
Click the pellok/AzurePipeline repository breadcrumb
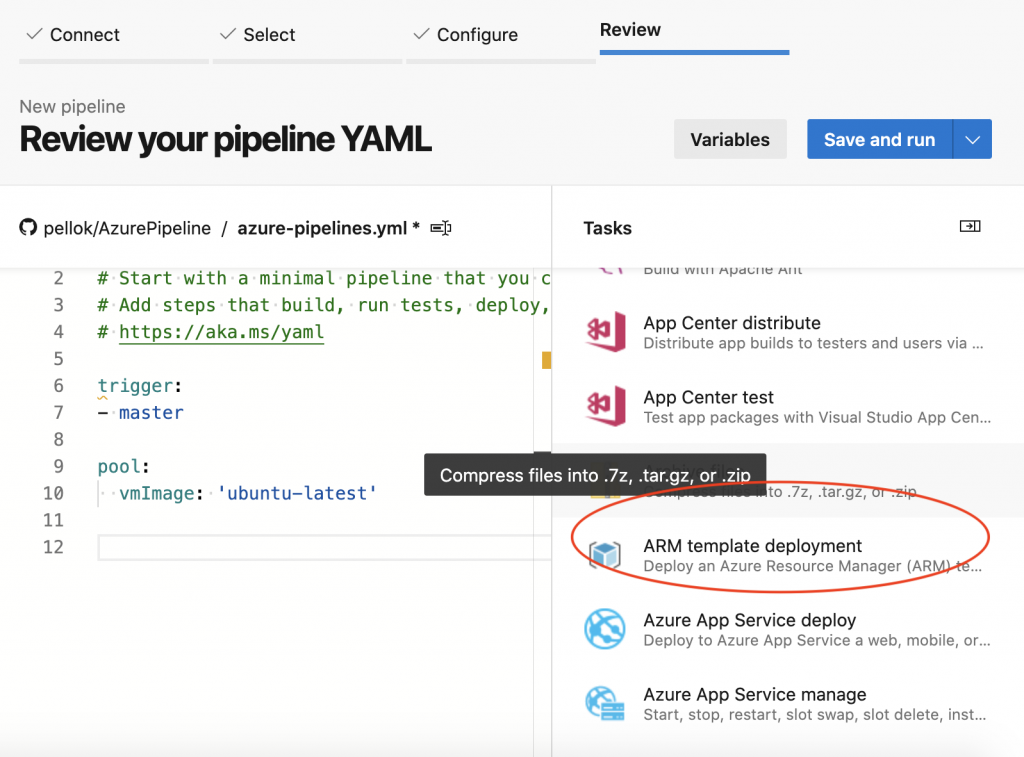pyautogui.click(x=127, y=228)
